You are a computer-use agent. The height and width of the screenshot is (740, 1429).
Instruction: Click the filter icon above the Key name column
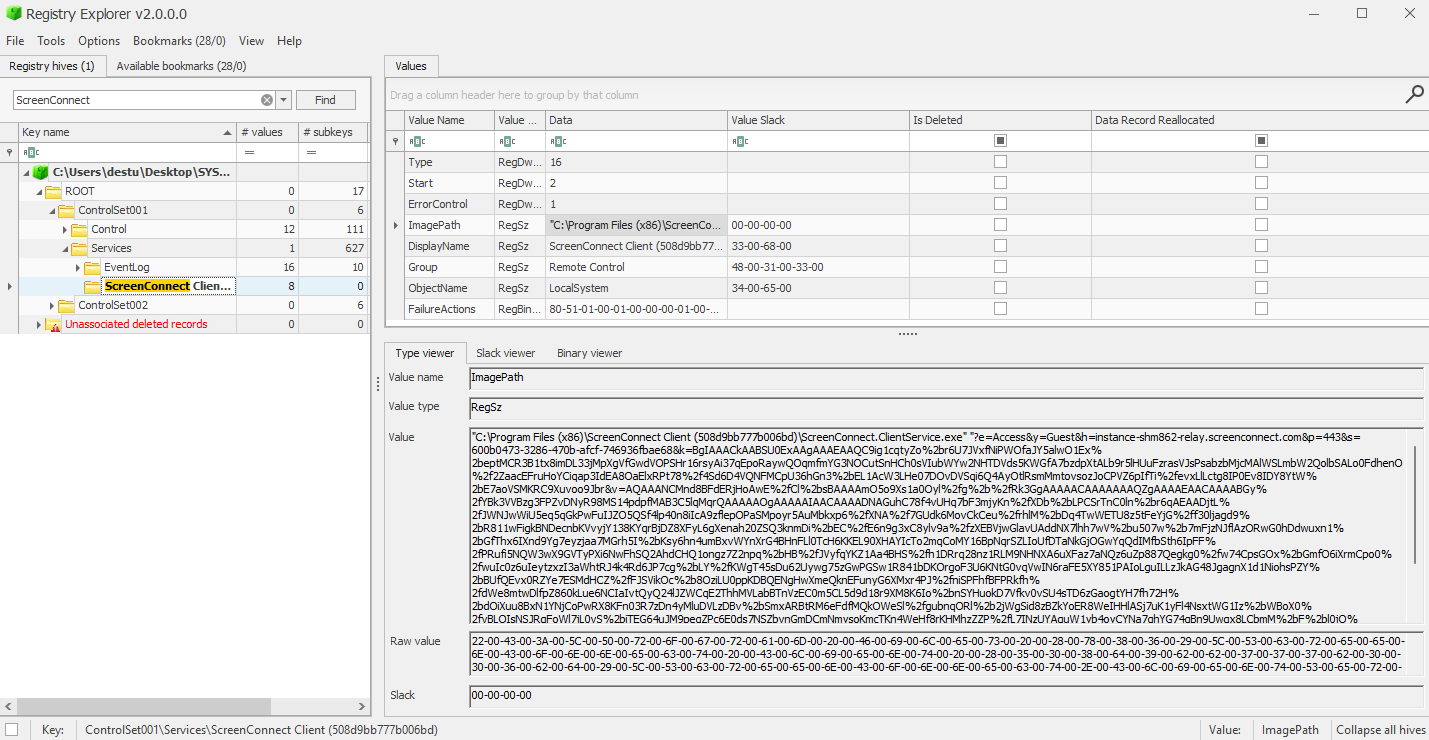10,152
